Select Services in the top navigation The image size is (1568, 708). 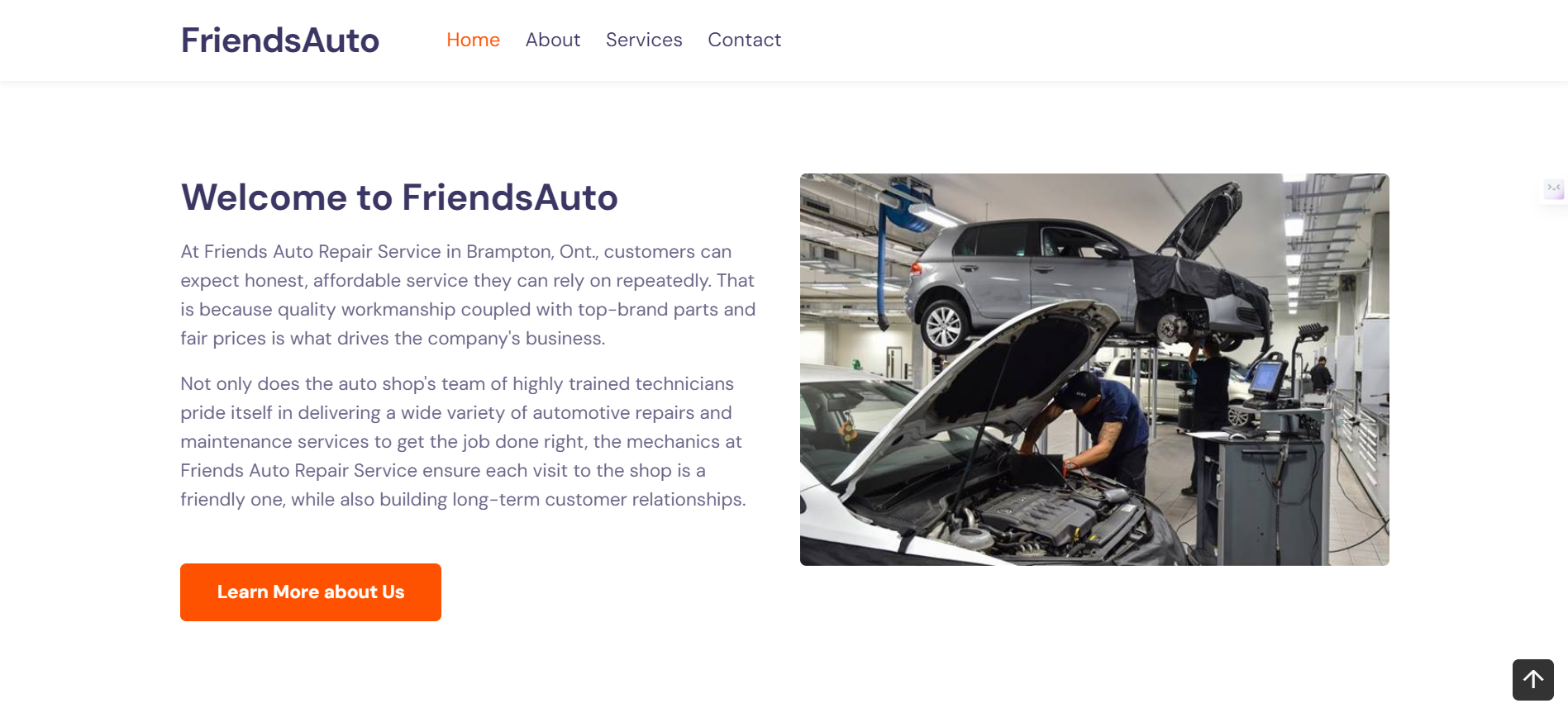click(644, 40)
